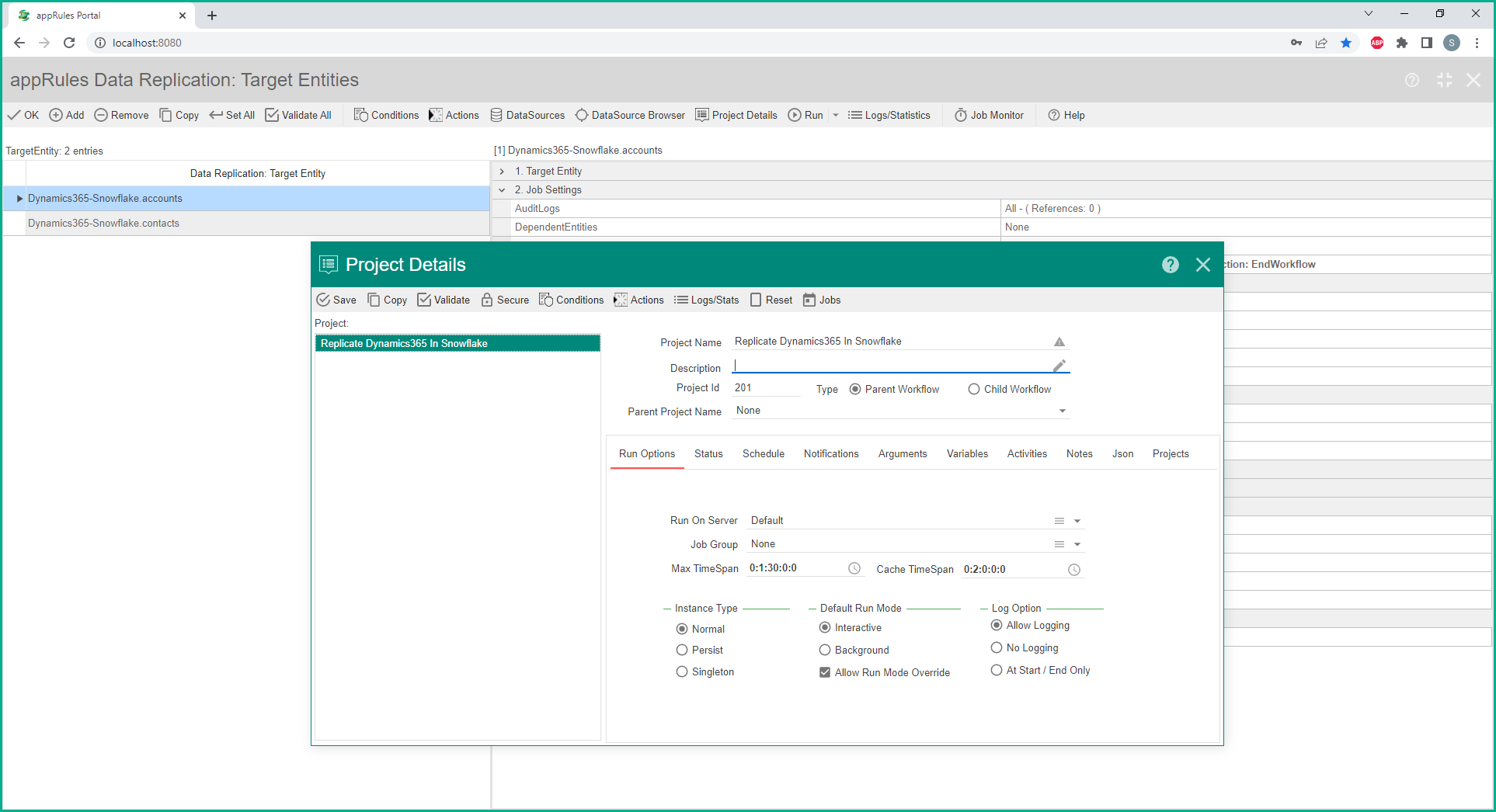Click Set All in the main toolbar
The width and height of the screenshot is (1496, 812).
pos(231,115)
